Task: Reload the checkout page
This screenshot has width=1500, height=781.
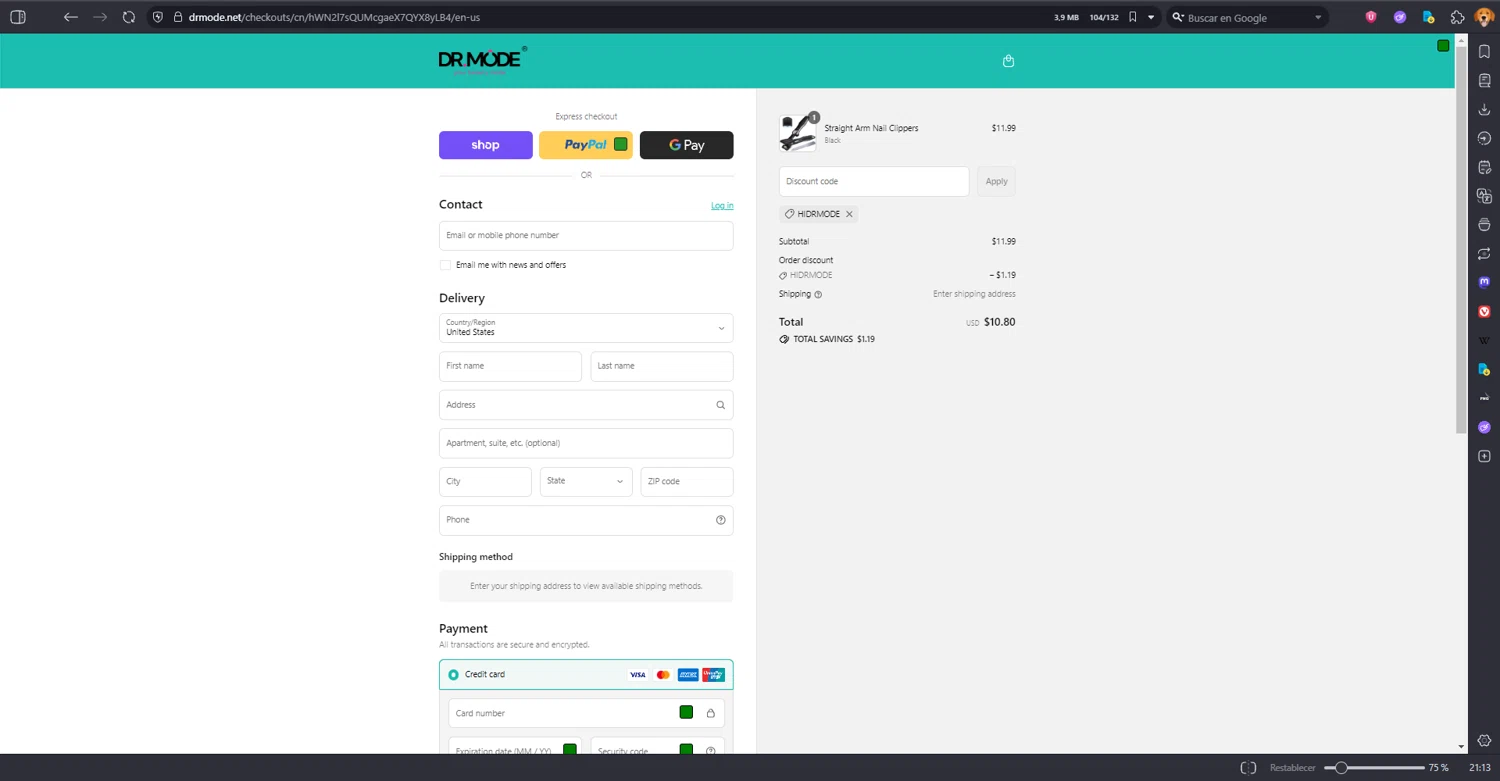Action: [129, 17]
